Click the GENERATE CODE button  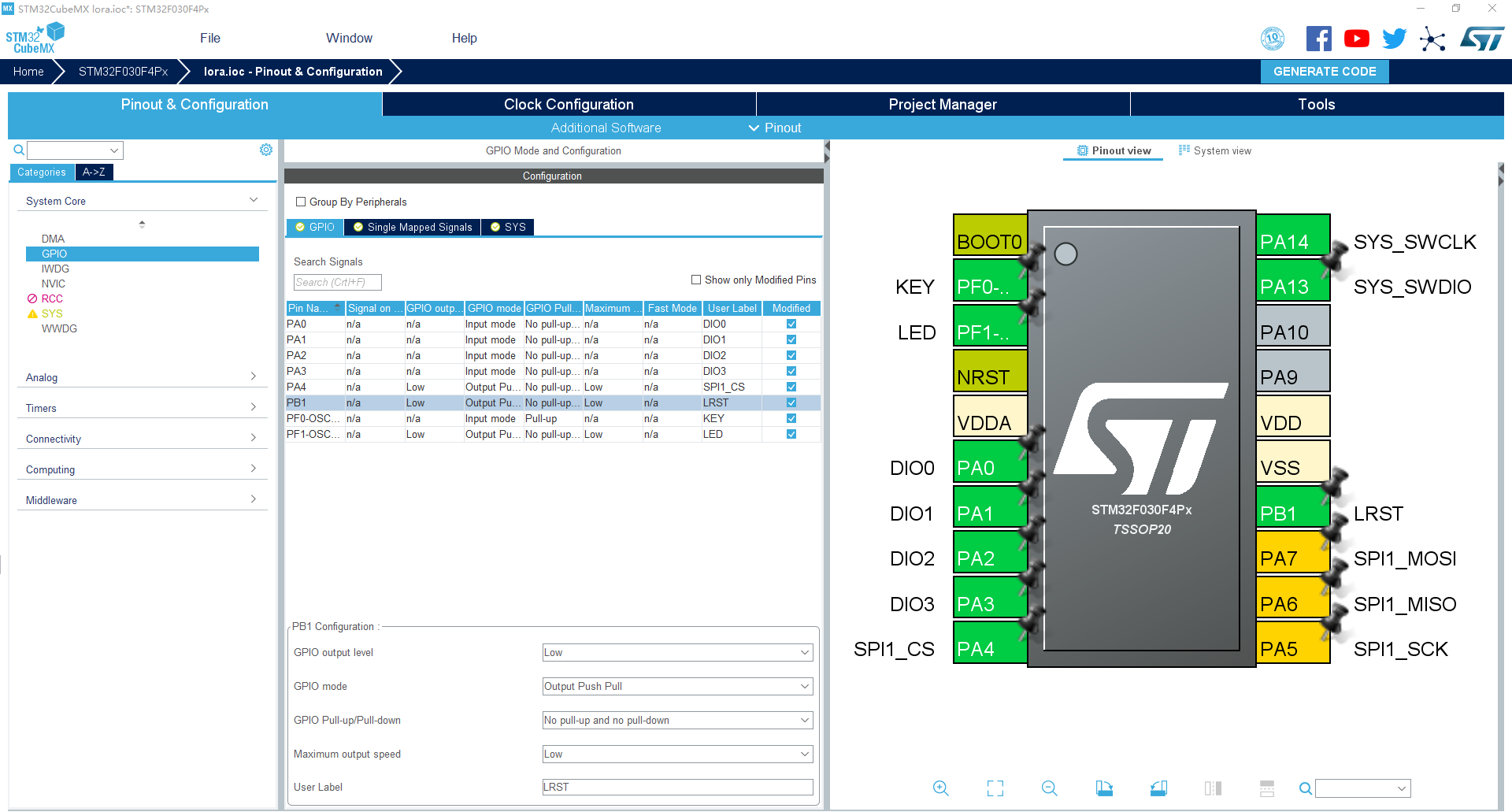tap(1325, 72)
